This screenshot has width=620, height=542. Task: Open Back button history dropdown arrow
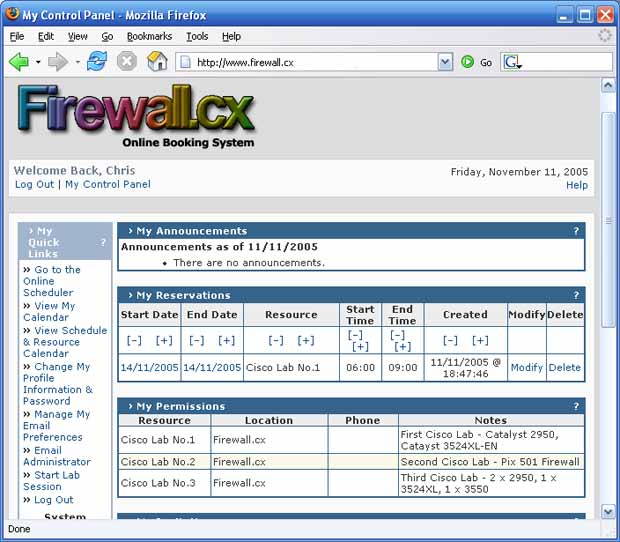[x=38, y=62]
